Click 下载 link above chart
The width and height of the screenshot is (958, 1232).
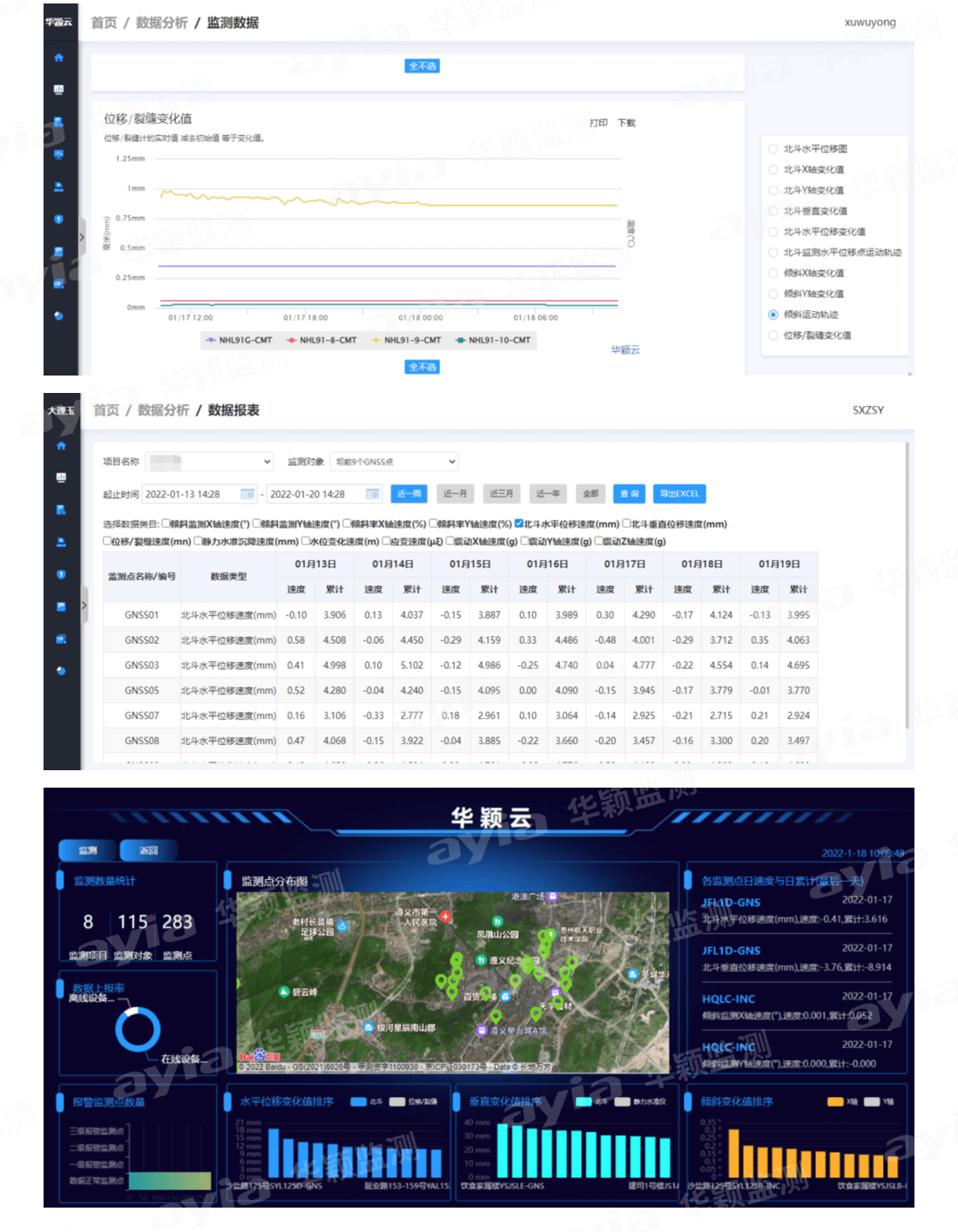click(x=626, y=123)
